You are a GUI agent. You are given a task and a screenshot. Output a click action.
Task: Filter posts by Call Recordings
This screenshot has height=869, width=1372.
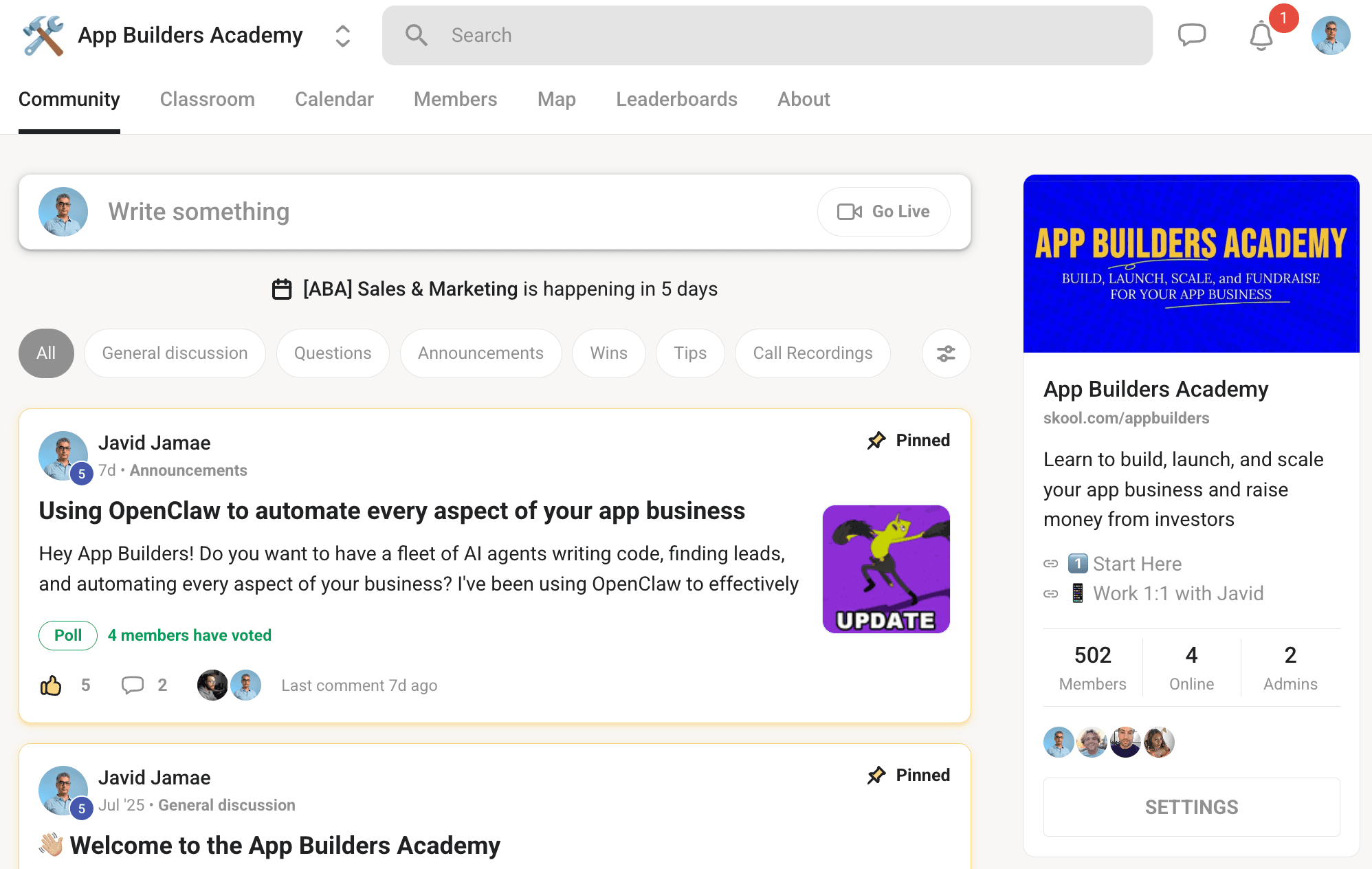click(x=812, y=353)
